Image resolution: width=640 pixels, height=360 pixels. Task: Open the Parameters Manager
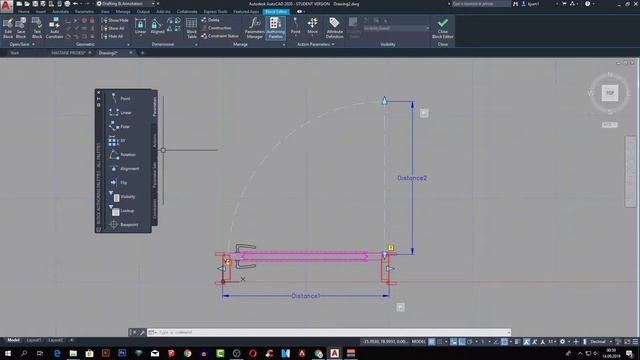tap(255, 28)
